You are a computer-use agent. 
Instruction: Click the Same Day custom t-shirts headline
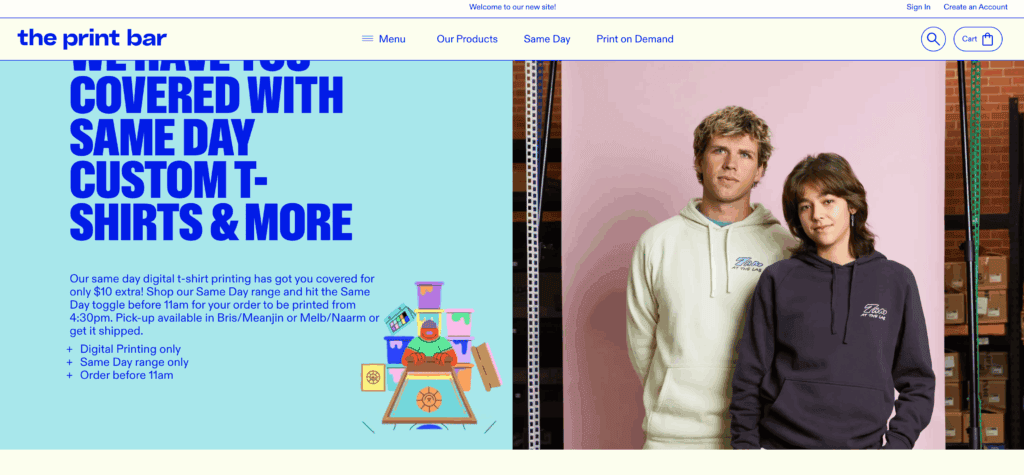click(x=211, y=152)
